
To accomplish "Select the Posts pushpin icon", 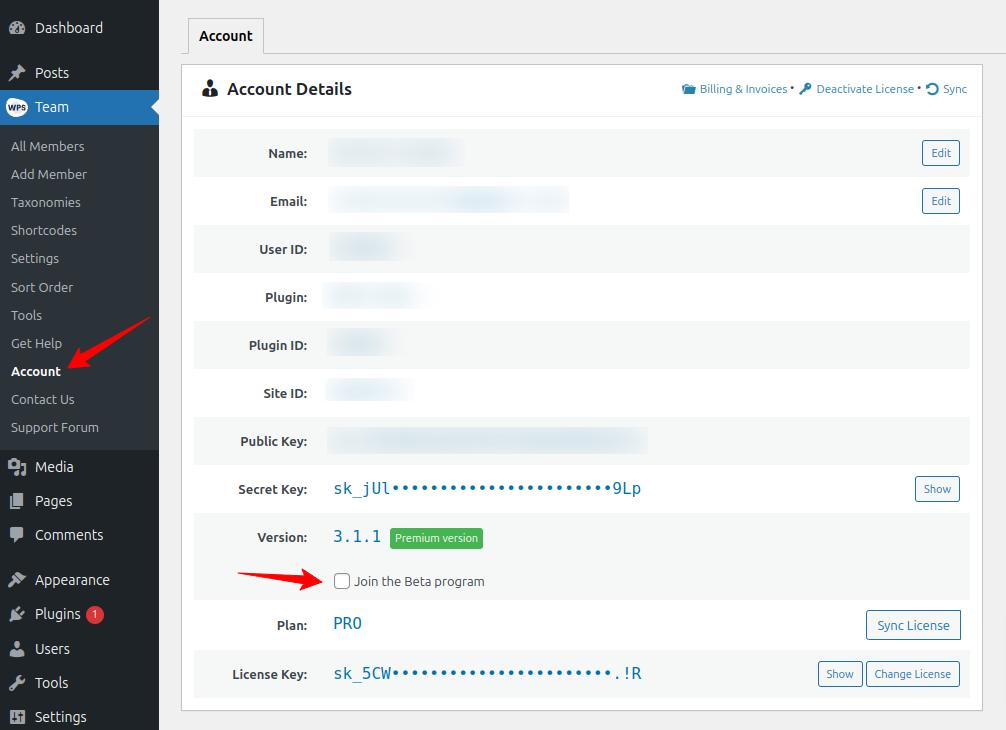I will pyautogui.click(x=19, y=72).
